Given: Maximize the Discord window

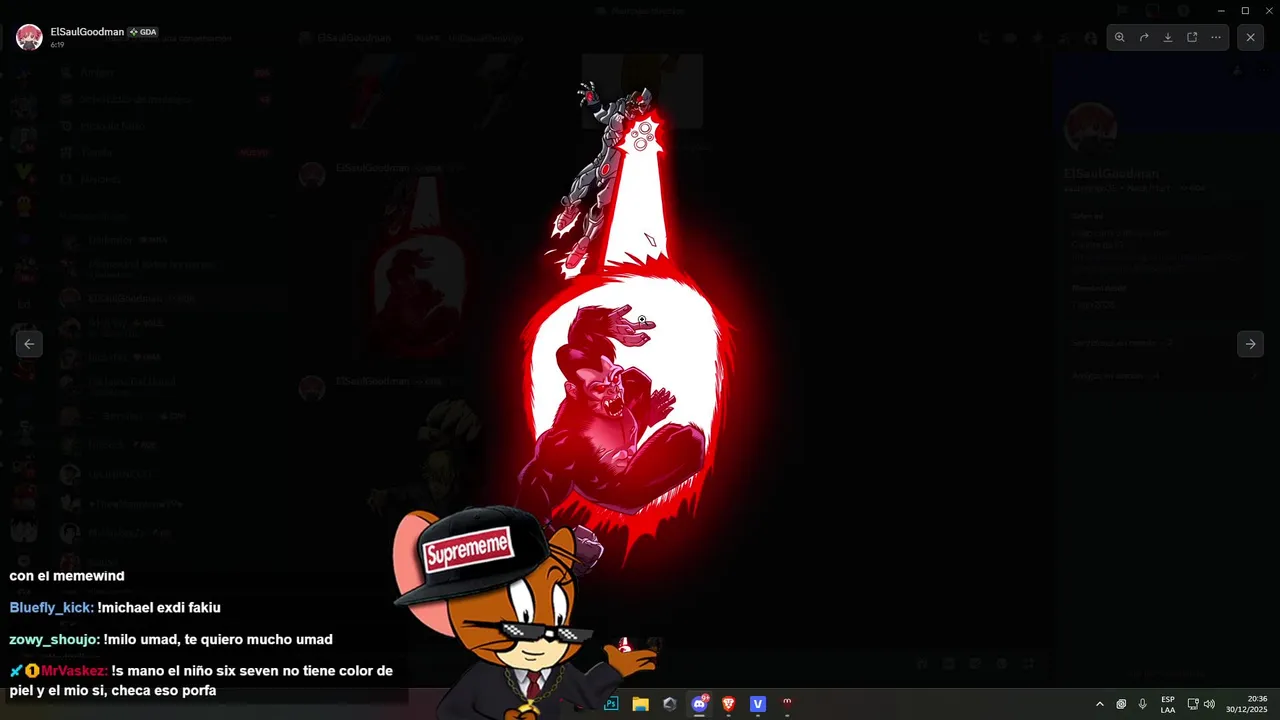Looking at the screenshot, I should tap(1245, 10).
